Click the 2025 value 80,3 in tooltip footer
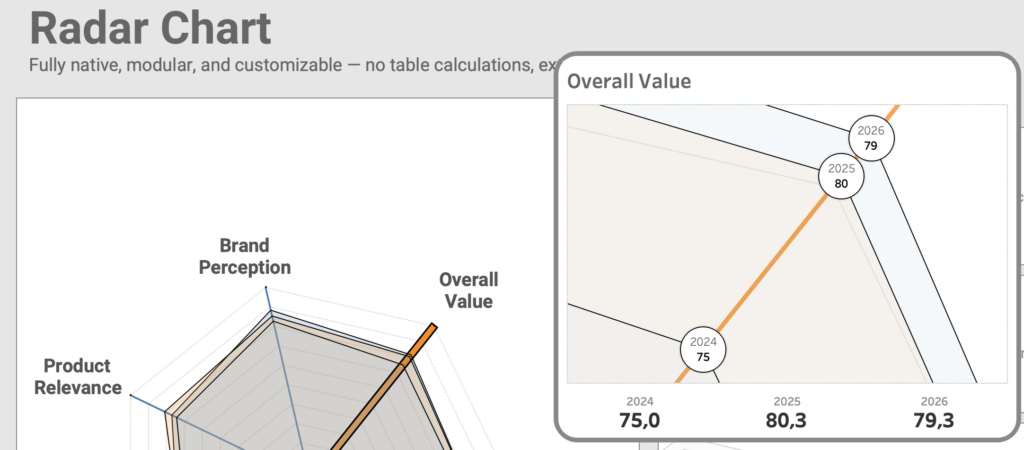 [x=785, y=421]
